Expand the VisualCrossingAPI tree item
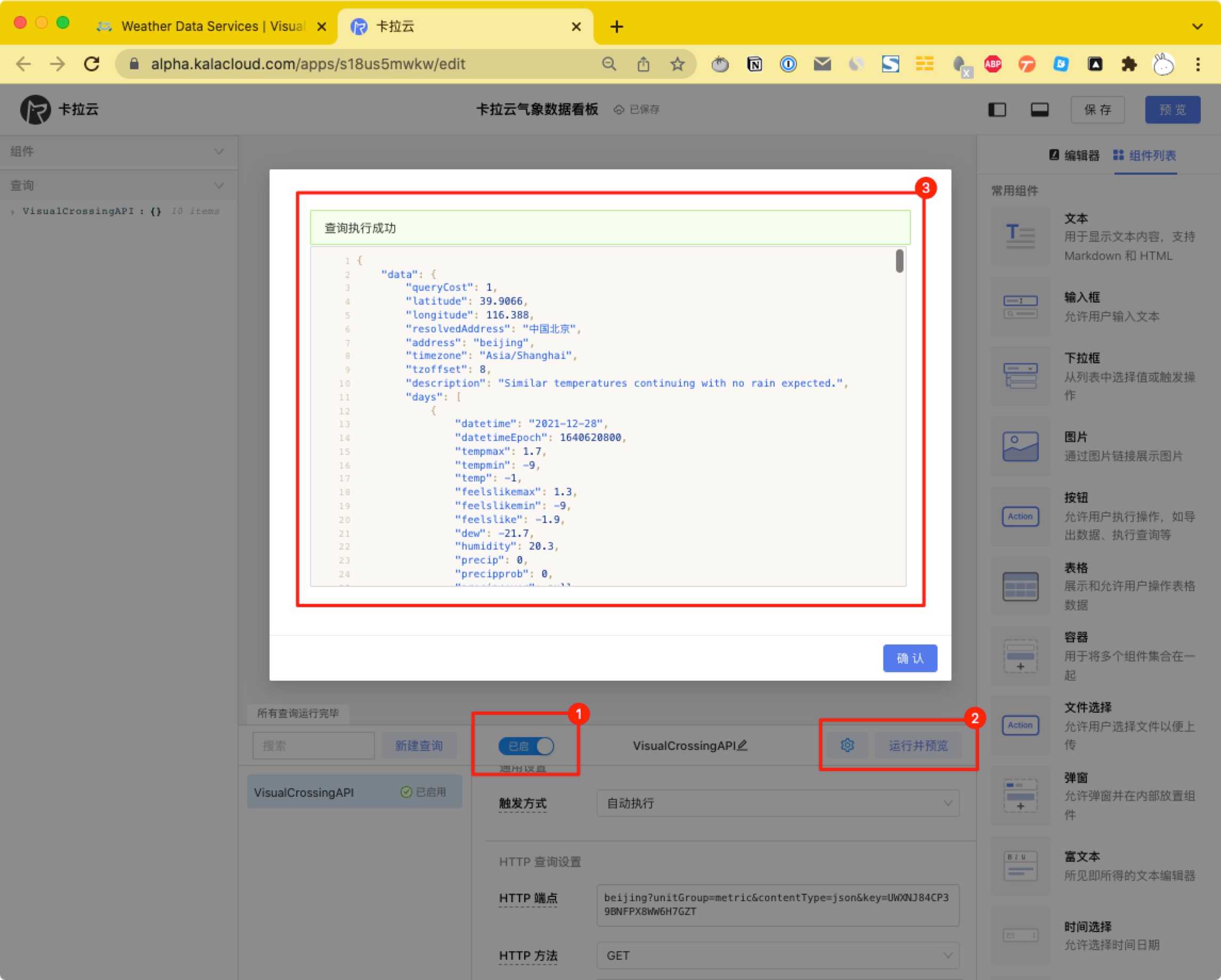Screen dimensions: 1221x980 12,212
